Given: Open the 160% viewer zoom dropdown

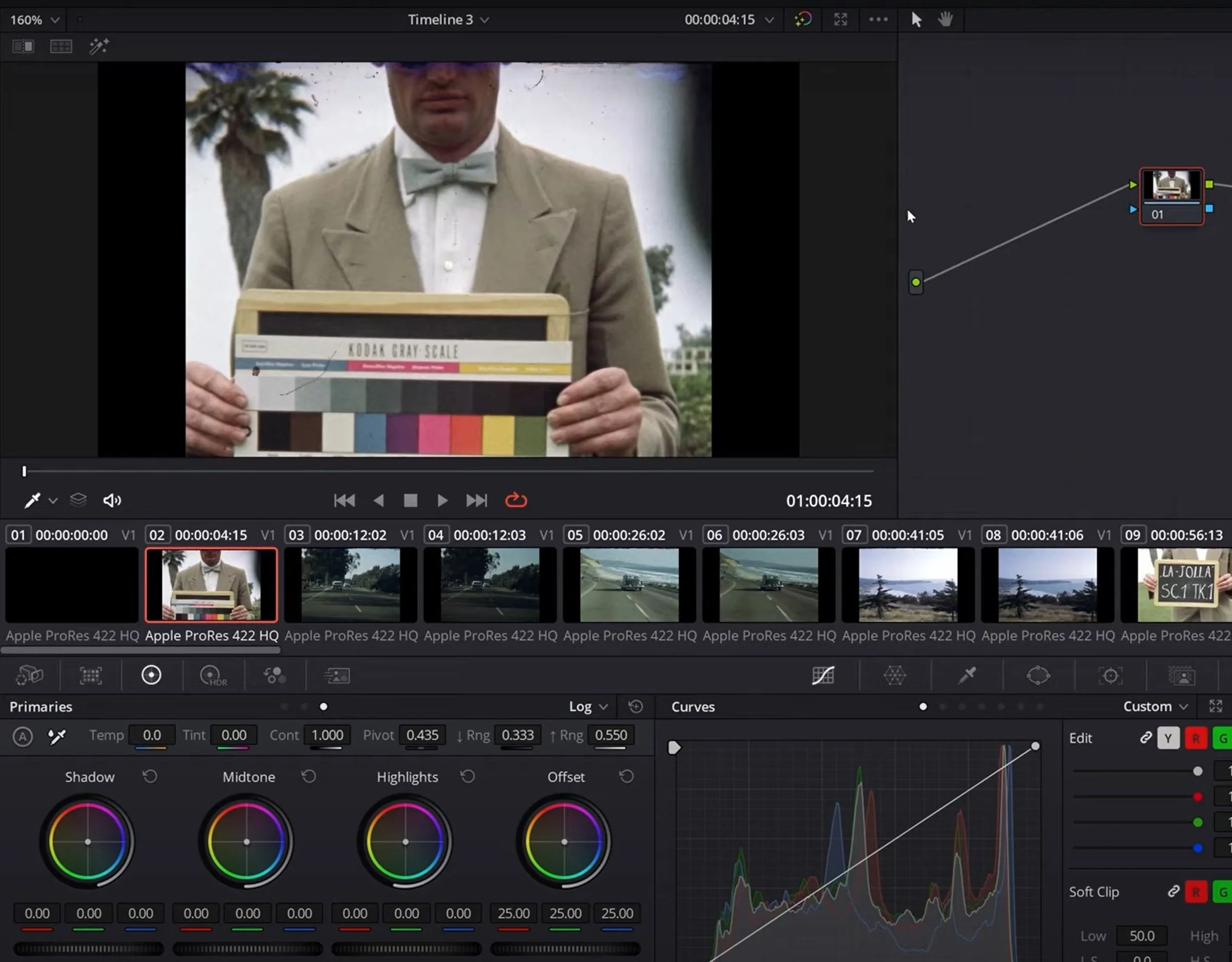Looking at the screenshot, I should [34, 20].
